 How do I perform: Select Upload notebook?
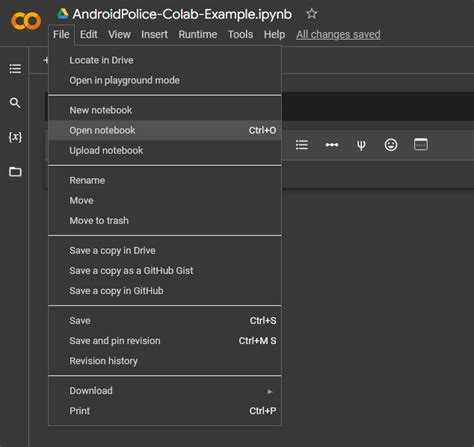coord(165,150)
